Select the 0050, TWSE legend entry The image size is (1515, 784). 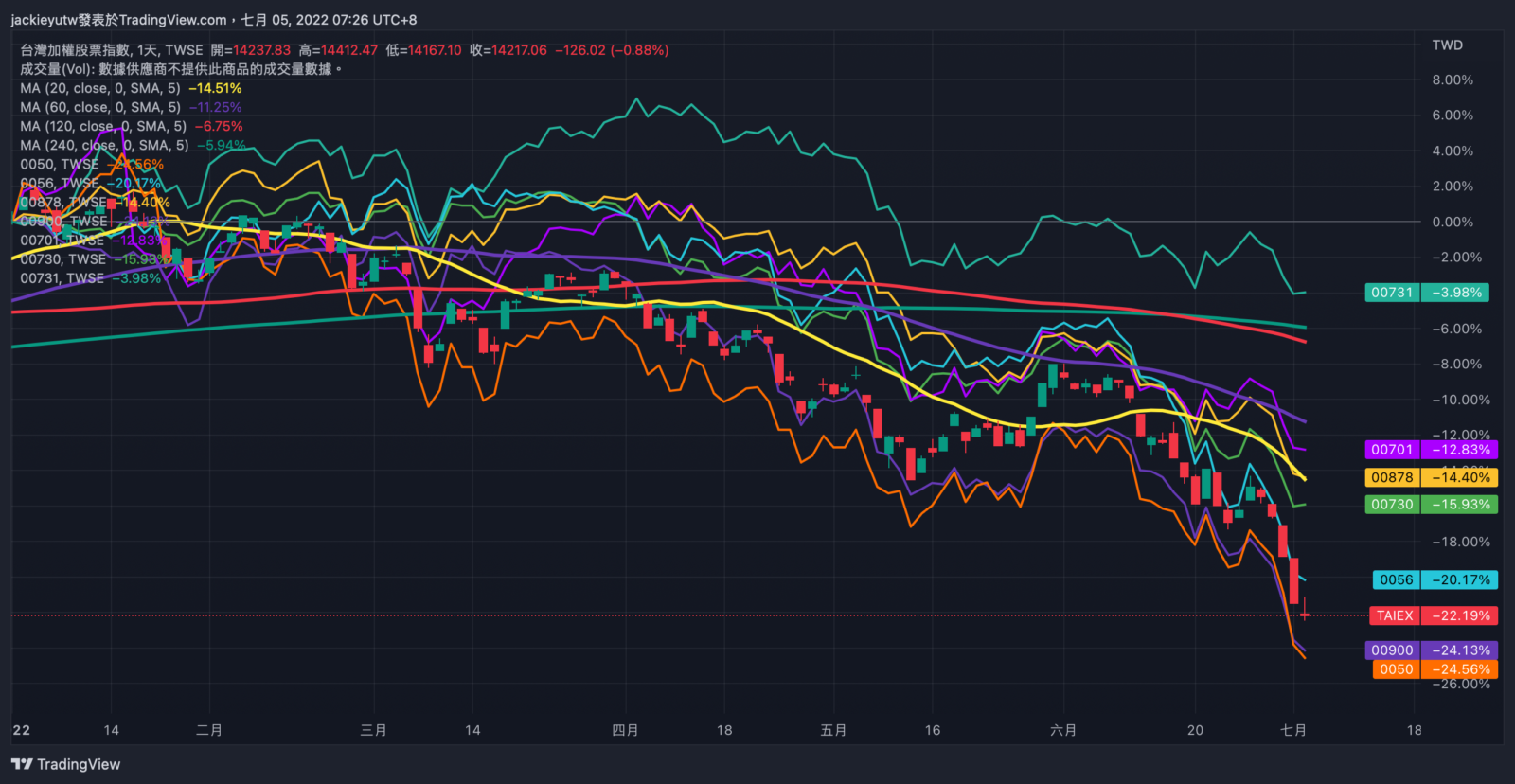(x=60, y=164)
